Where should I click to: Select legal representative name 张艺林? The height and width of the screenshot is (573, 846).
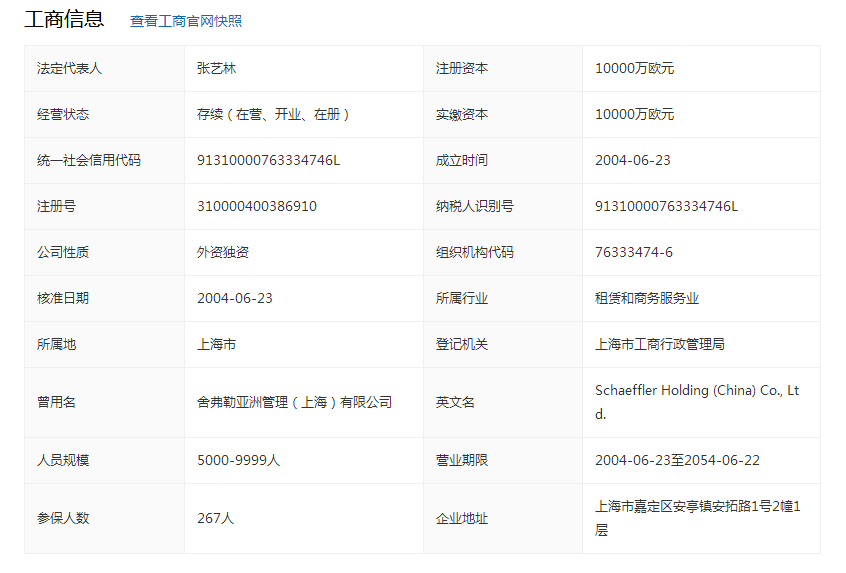coord(216,69)
